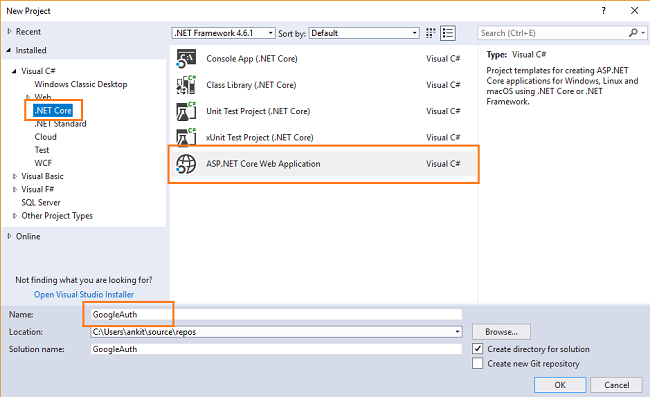Open the .NET Framework 4.6.1 dropdown
650x397 pixels.
pos(224,33)
